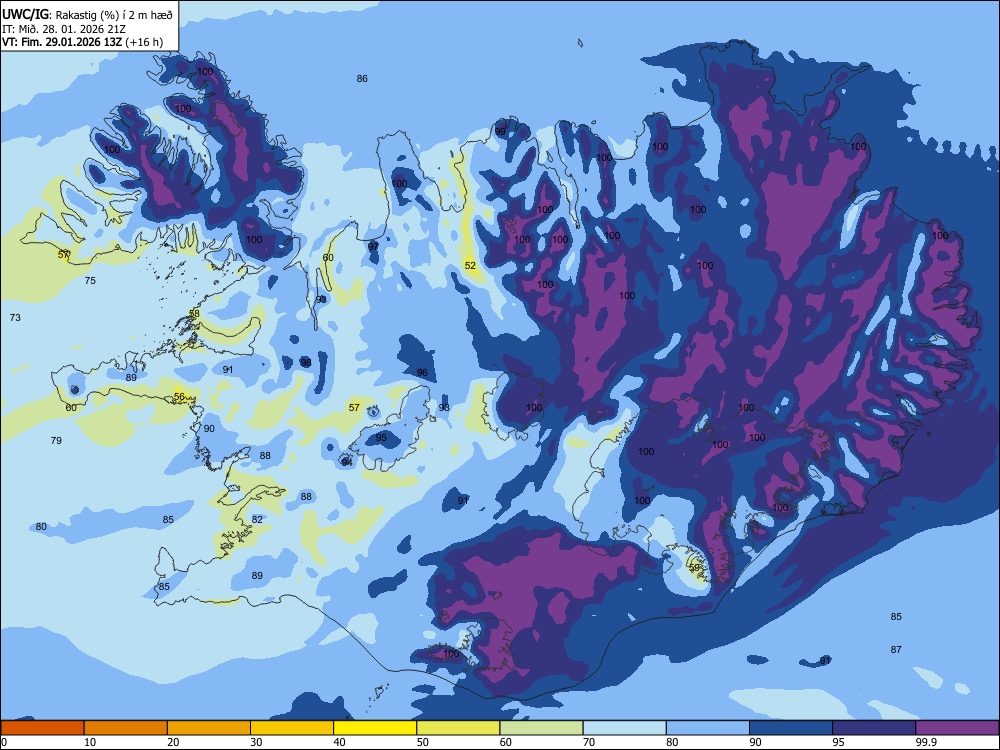This screenshot has width=1000, height=750.
Task: Click the legend tick label 20
Action: click(173, 742)
